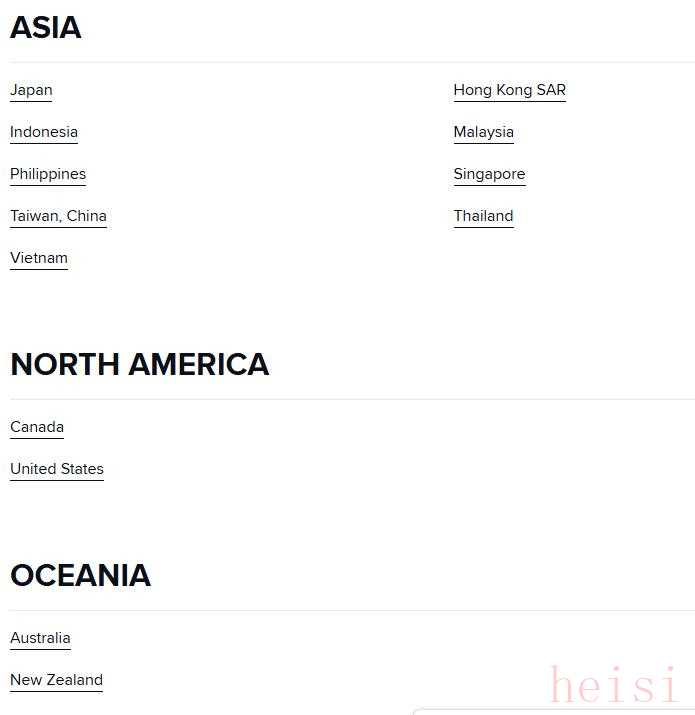Open the Japan region link
The width and height of the screenshot is (695, 715).
(31, 90)
